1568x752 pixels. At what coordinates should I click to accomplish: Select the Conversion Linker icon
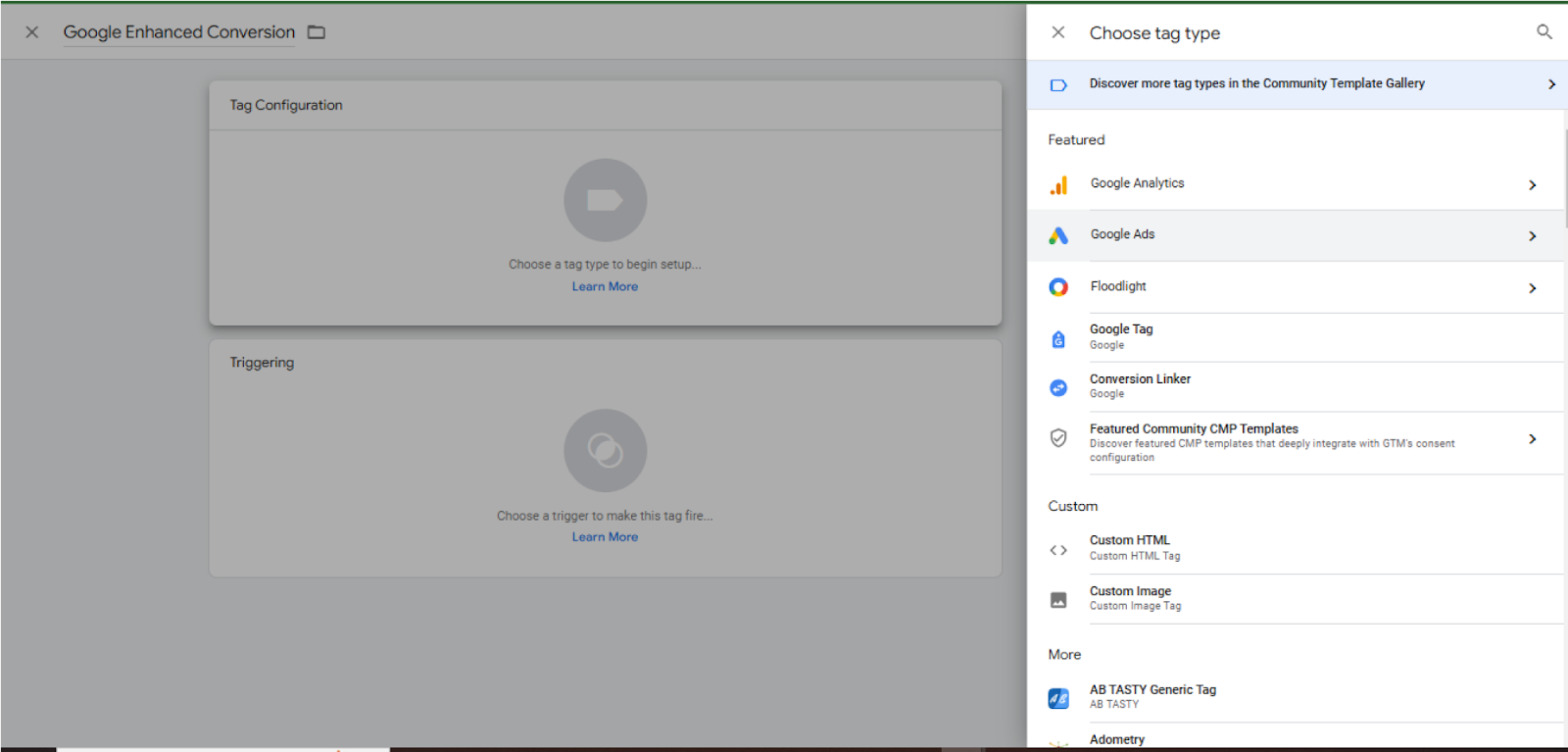tap(1058, 388)
